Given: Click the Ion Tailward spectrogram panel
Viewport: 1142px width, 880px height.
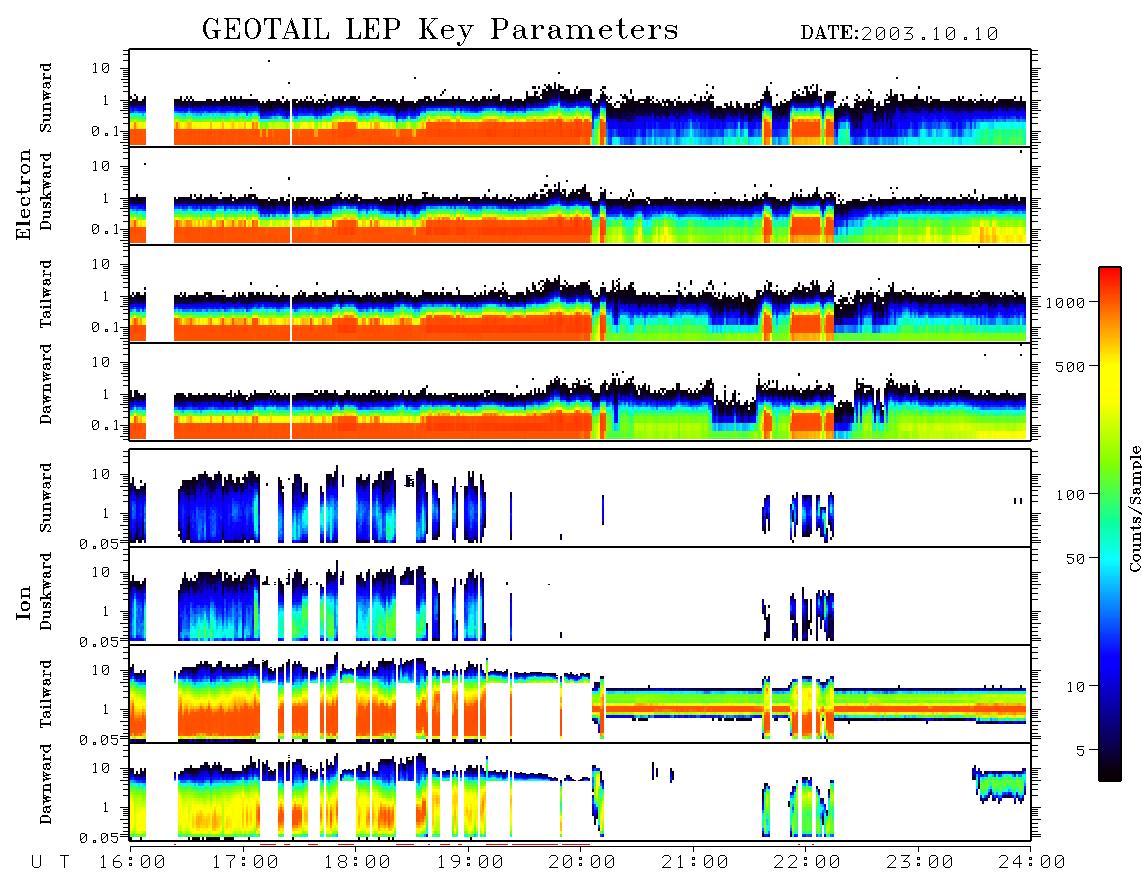Looking at the screenshot, I should 580,694.
